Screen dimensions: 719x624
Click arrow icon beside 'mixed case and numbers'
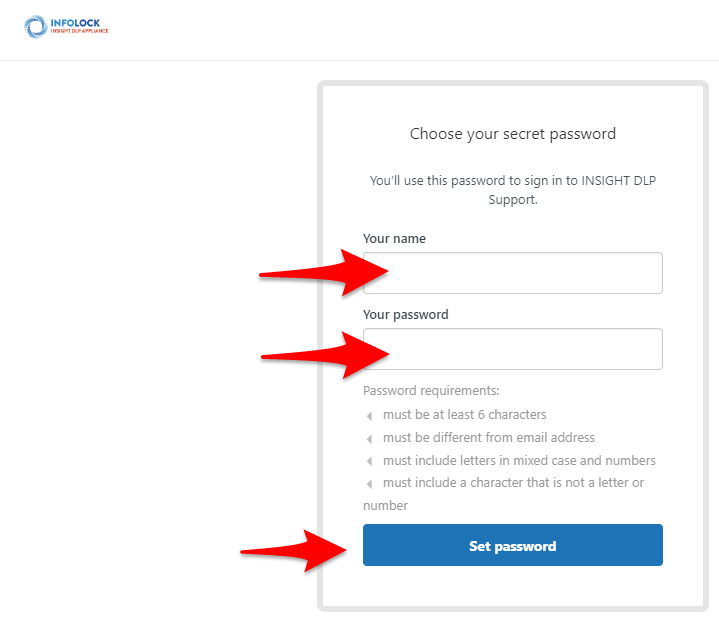pos(370,461)
